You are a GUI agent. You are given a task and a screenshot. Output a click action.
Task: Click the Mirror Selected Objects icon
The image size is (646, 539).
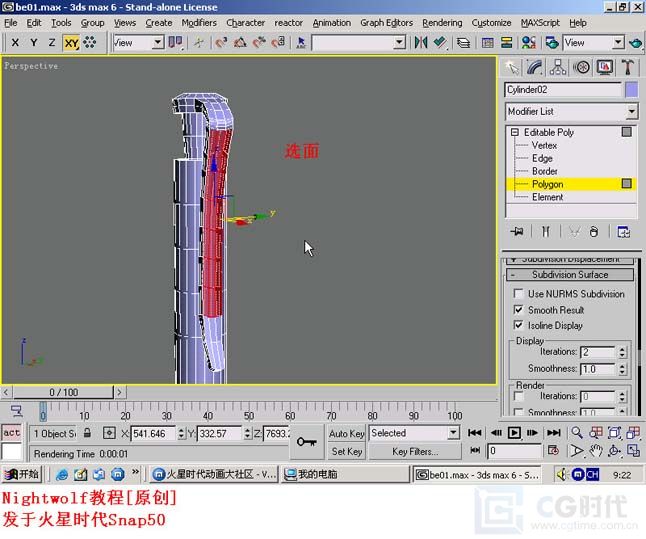click(x=421, y=42)
